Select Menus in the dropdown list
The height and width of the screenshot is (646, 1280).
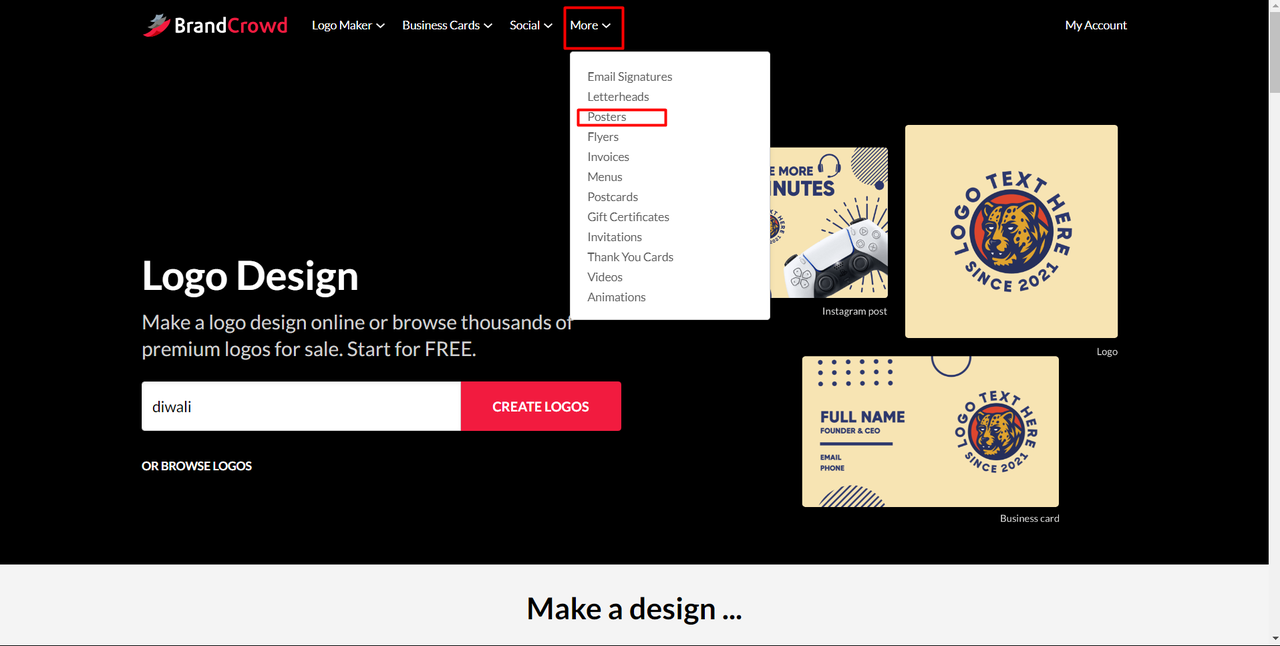(605, 177)
